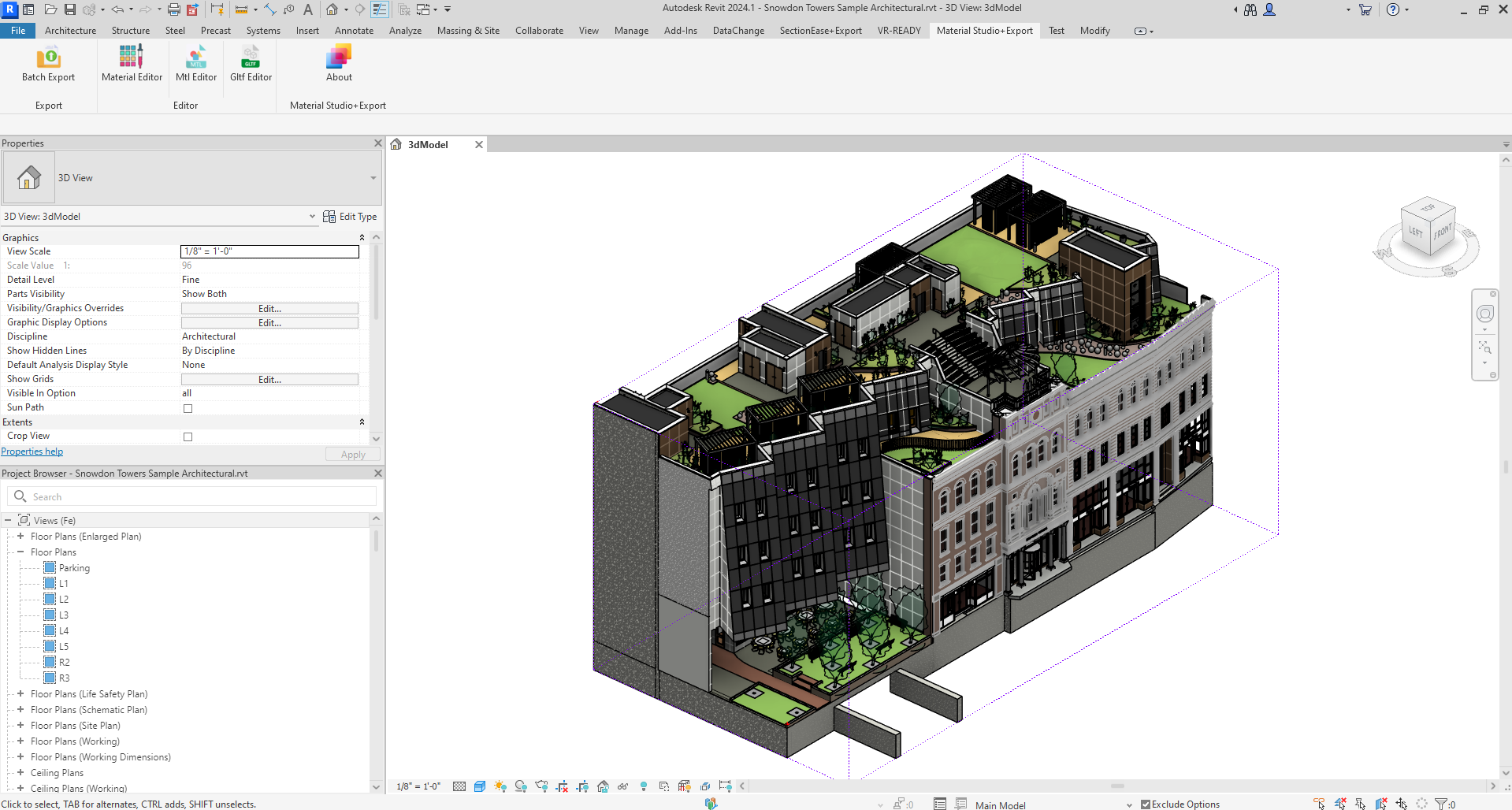The height and width of the screenshot is (810, 1512).
Task: Open the 3D View type selector dropdown
Action: pyautogui.click(x=373, y=178)
